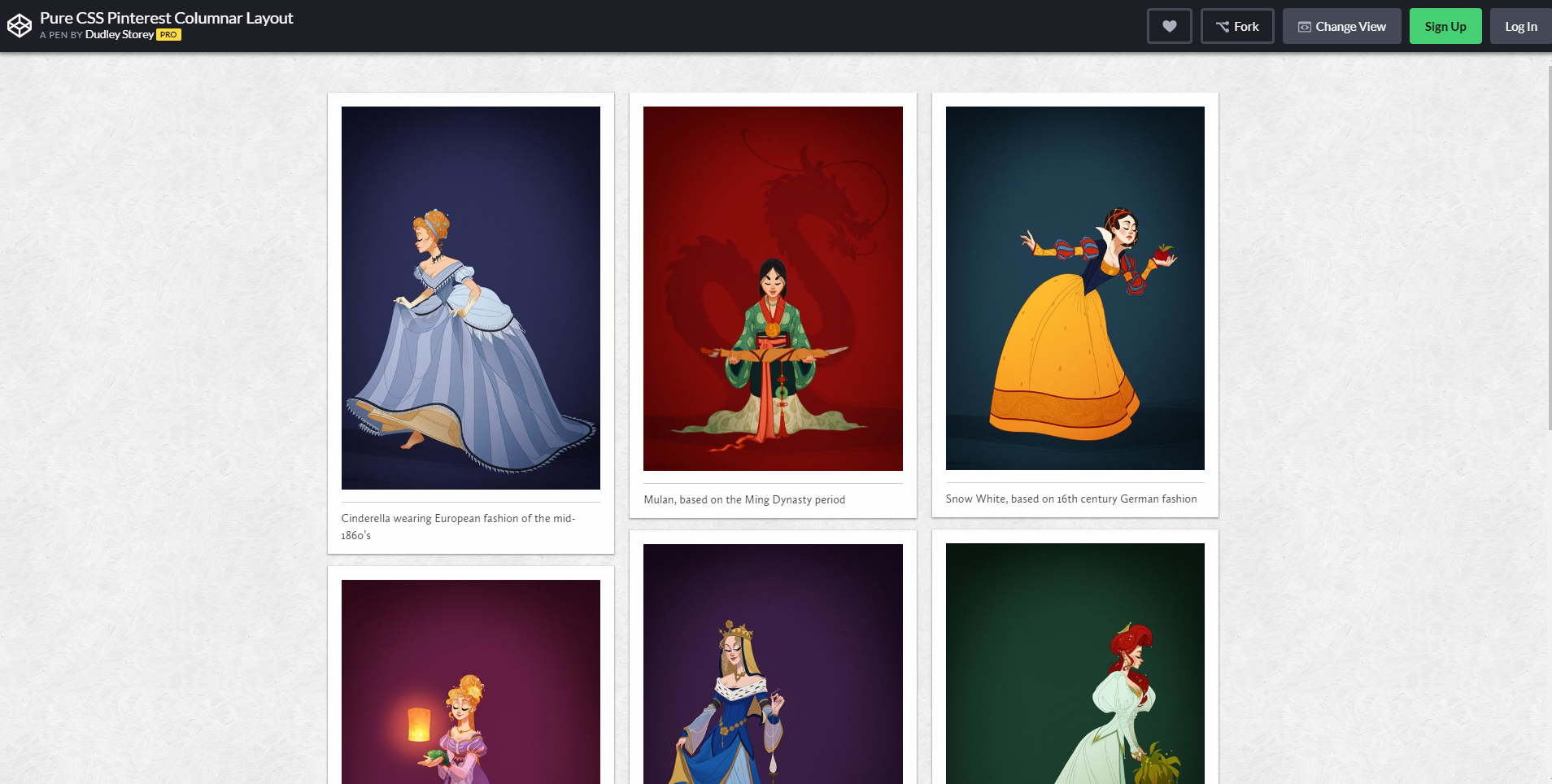Image resolution: width=1552 pixels, height=784 pixels.
Task: Click the green Sign Up button
Action: (1445, 26)
